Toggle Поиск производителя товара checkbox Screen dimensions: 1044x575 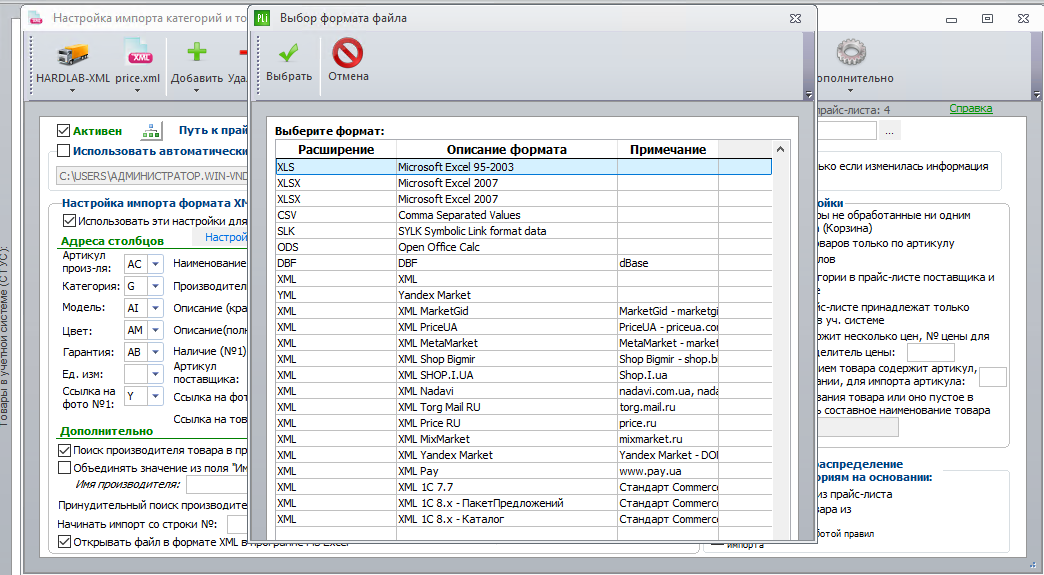[65, 450]
